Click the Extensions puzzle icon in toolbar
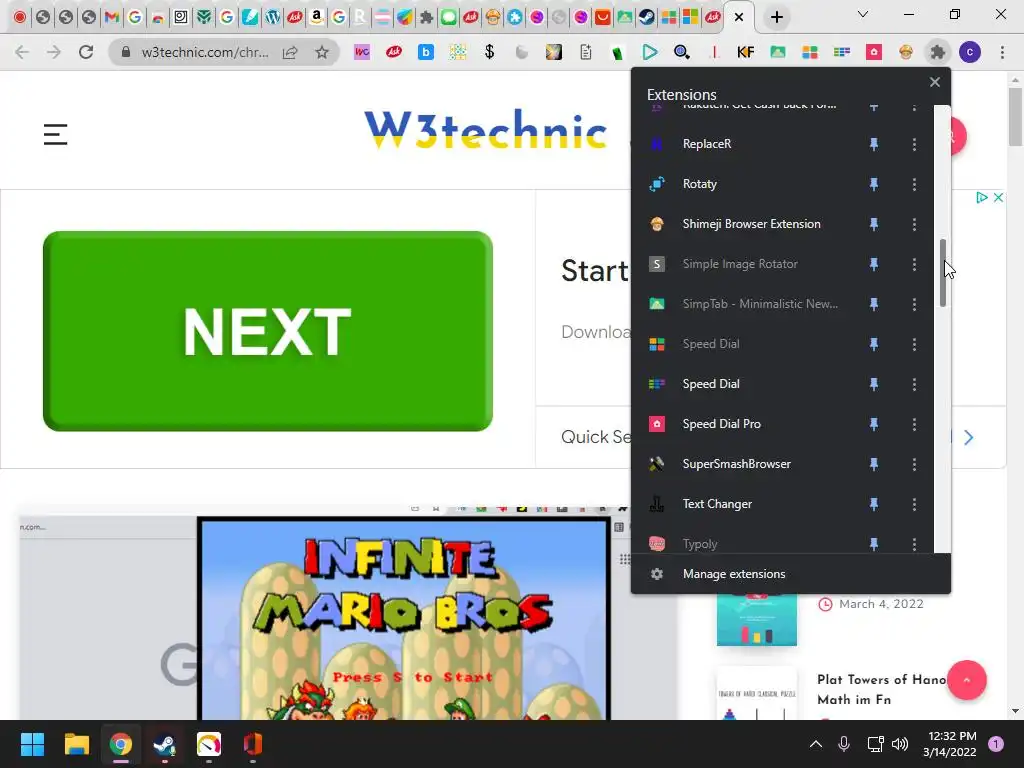1024x768 pixels. click(938, 52)
